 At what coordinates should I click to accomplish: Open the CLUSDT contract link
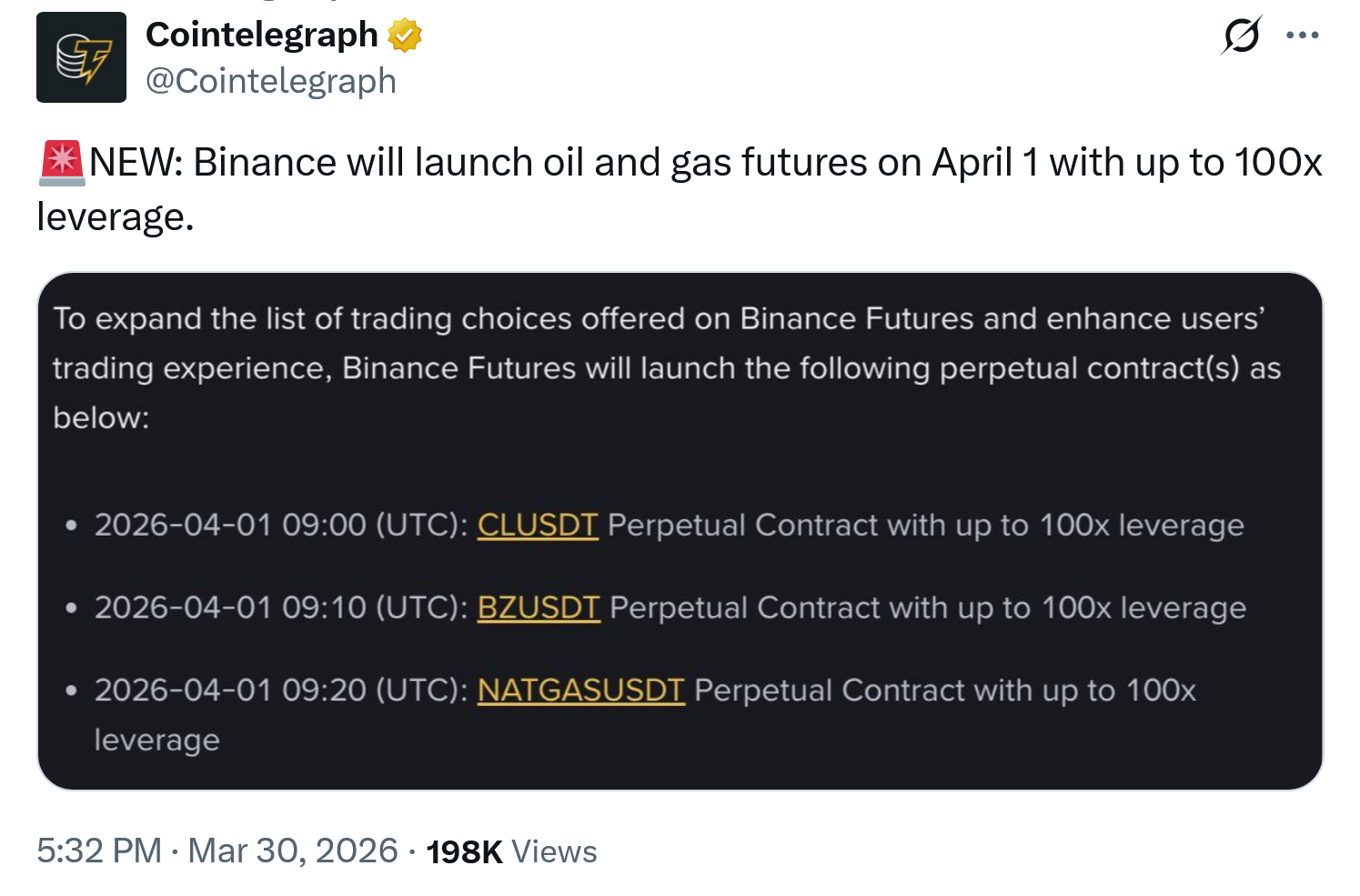coord(538,525)
